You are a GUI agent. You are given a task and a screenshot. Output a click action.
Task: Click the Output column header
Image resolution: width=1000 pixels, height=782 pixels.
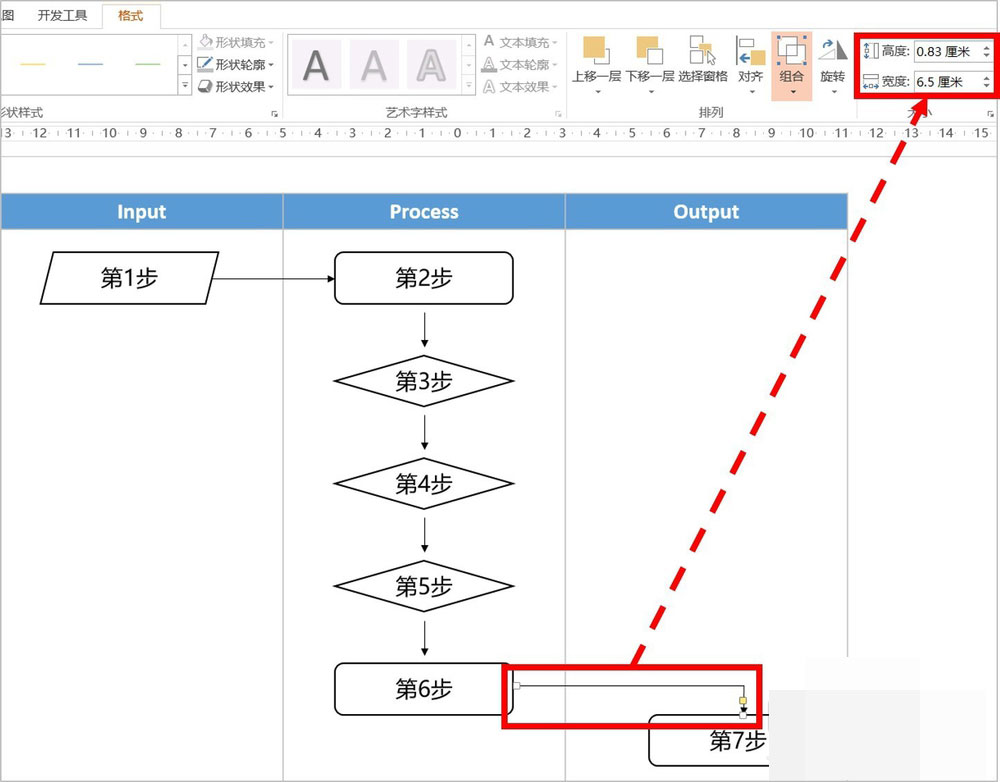click(706, 212)
